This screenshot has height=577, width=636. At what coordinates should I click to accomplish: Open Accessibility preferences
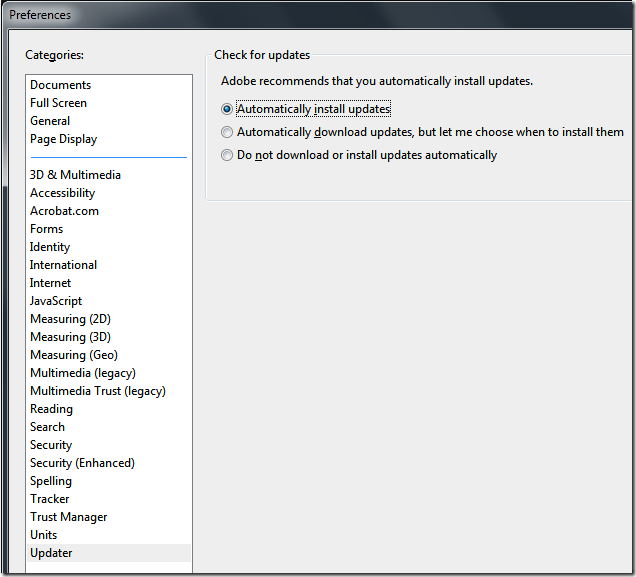click(x=62, y=193)
